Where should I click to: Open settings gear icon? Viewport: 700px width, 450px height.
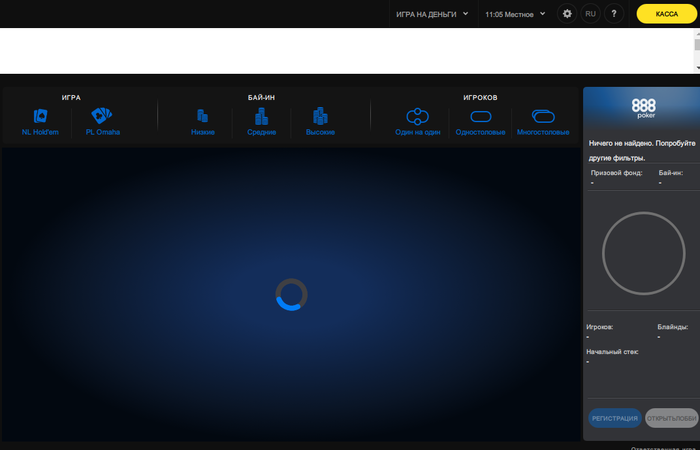tap(567, 14)
